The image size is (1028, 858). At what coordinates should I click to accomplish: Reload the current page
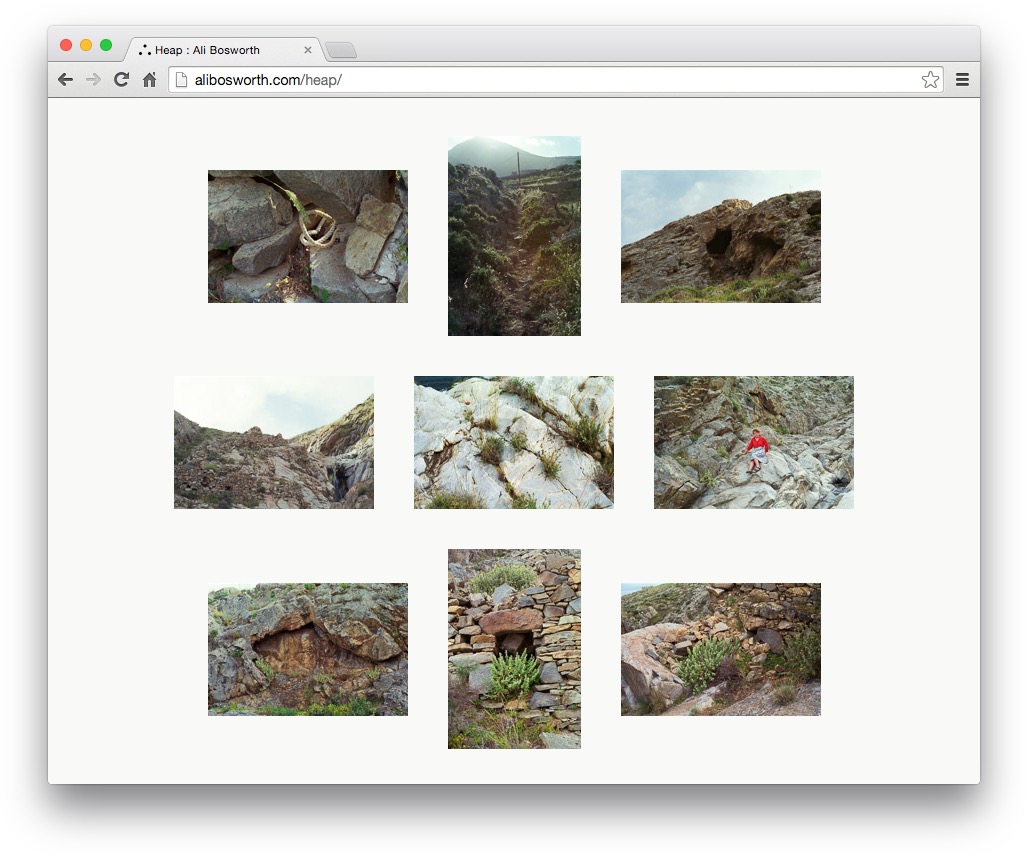[x=121, y=80]
